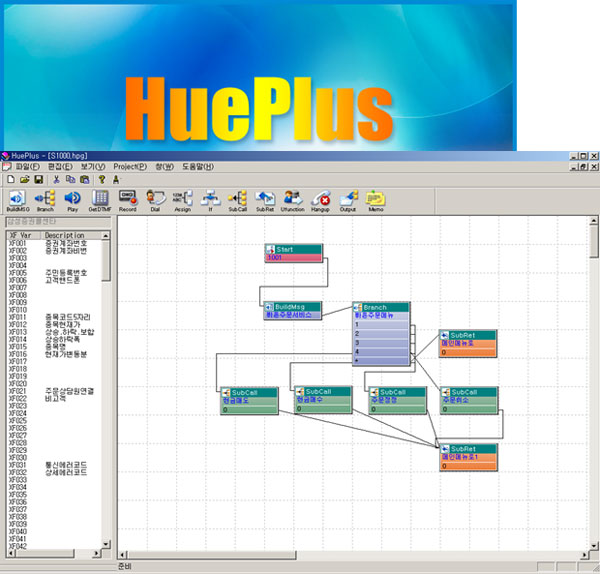Select the Assign tool
The image size is (600, 574).
click(x=183, y=201)
